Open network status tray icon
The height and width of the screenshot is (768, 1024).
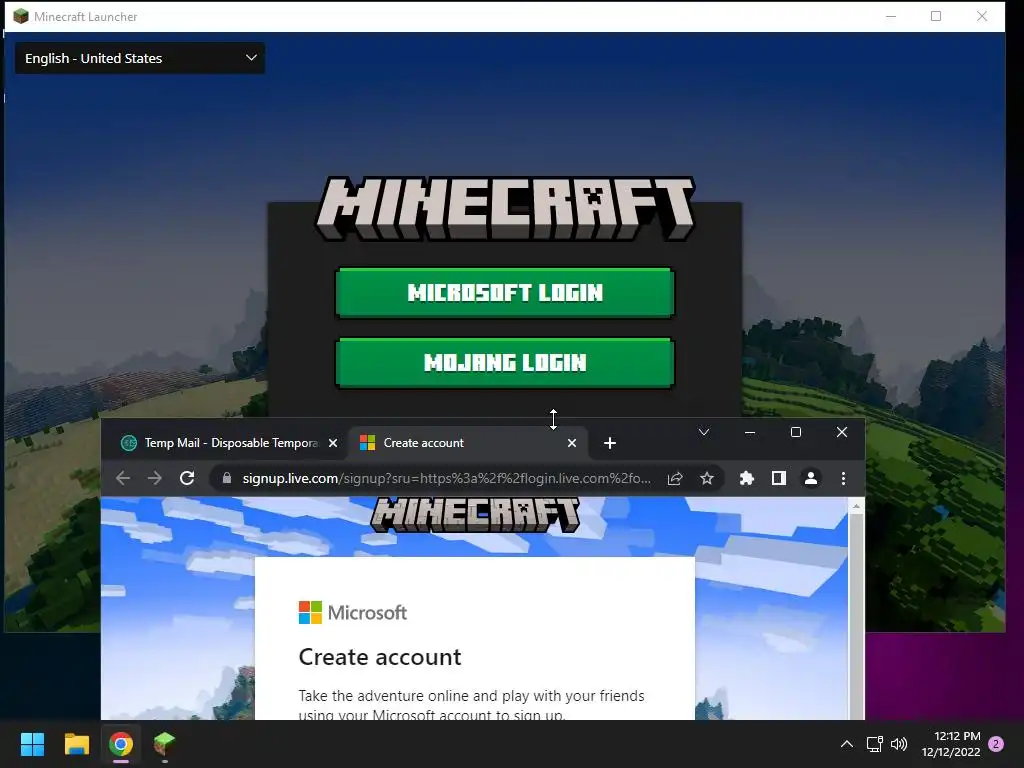click(x=874, y=744)
